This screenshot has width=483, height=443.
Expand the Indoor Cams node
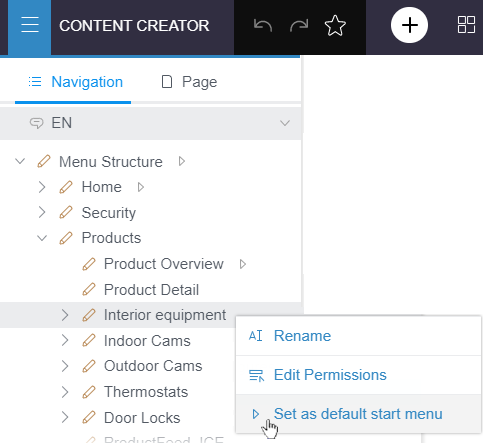pyautogui.click(x=65, y=340)
